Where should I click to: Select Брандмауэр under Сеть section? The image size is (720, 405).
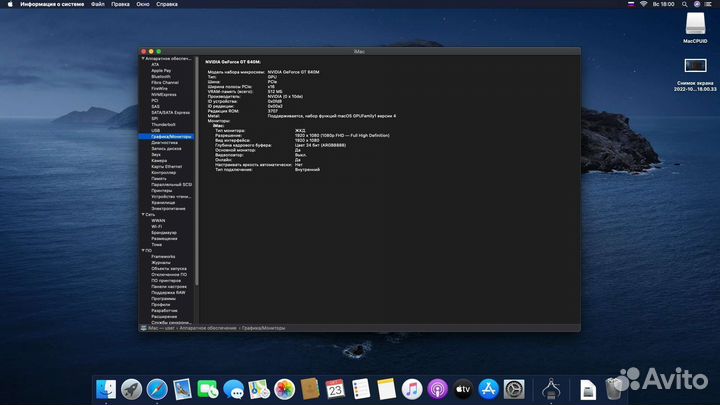164,233
